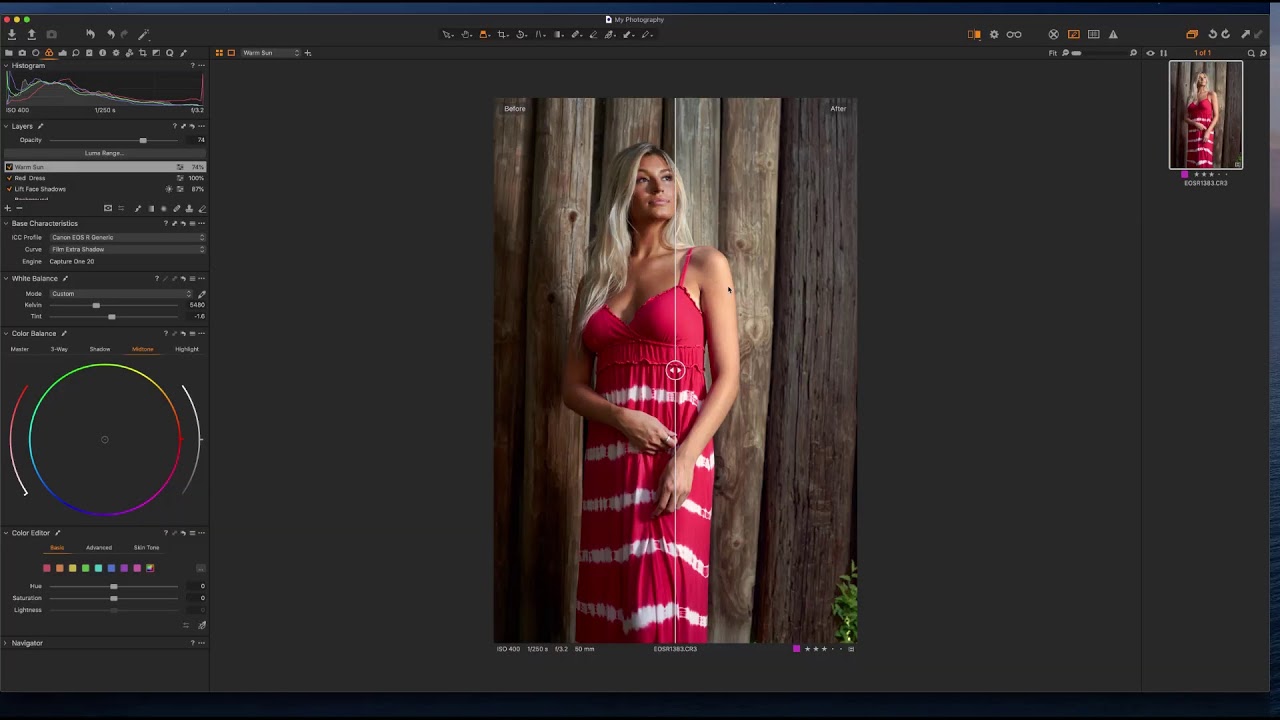1280x720 pixels.
Task: Delete layer with minus icon
Action: click(19, 208)
